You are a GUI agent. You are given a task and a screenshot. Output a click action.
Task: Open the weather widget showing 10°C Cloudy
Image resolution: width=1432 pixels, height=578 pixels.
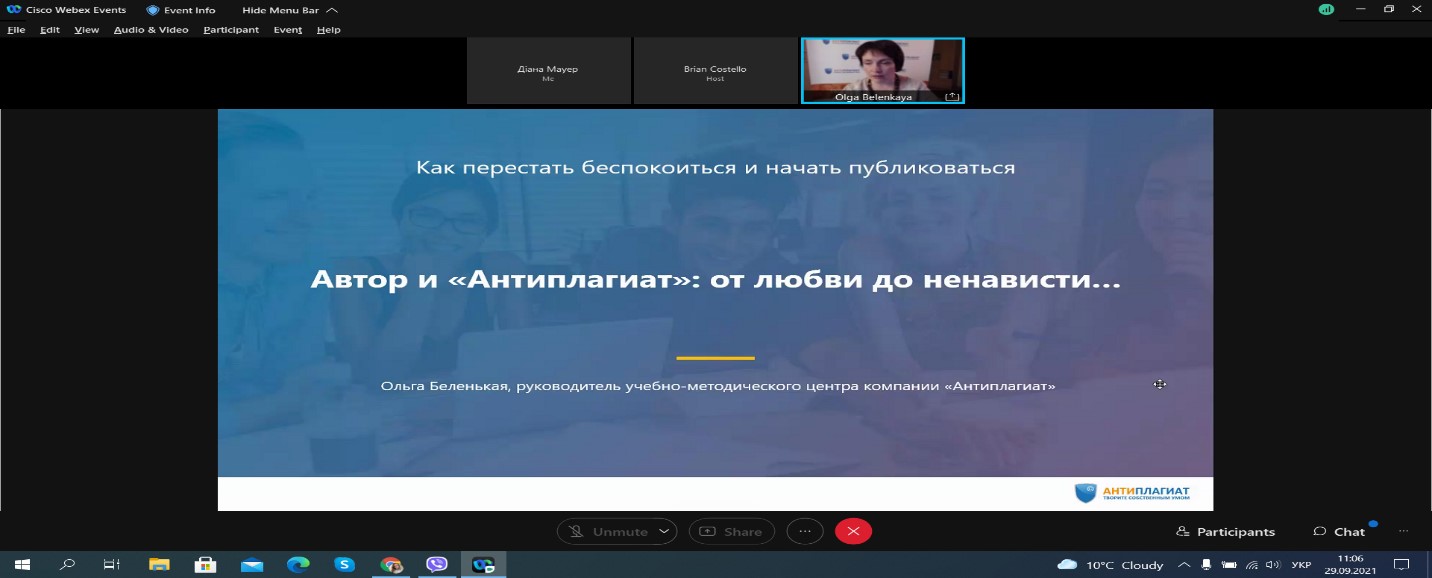point(1111,565)
